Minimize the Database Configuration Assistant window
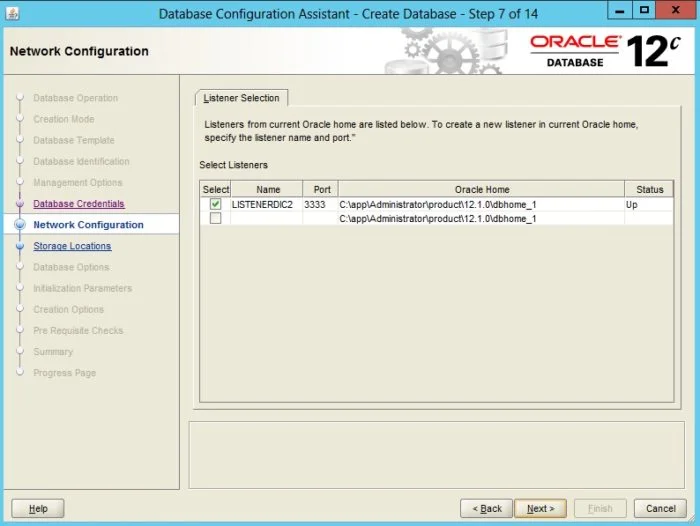This screenshot has height=526, width=700. point(620,11)
